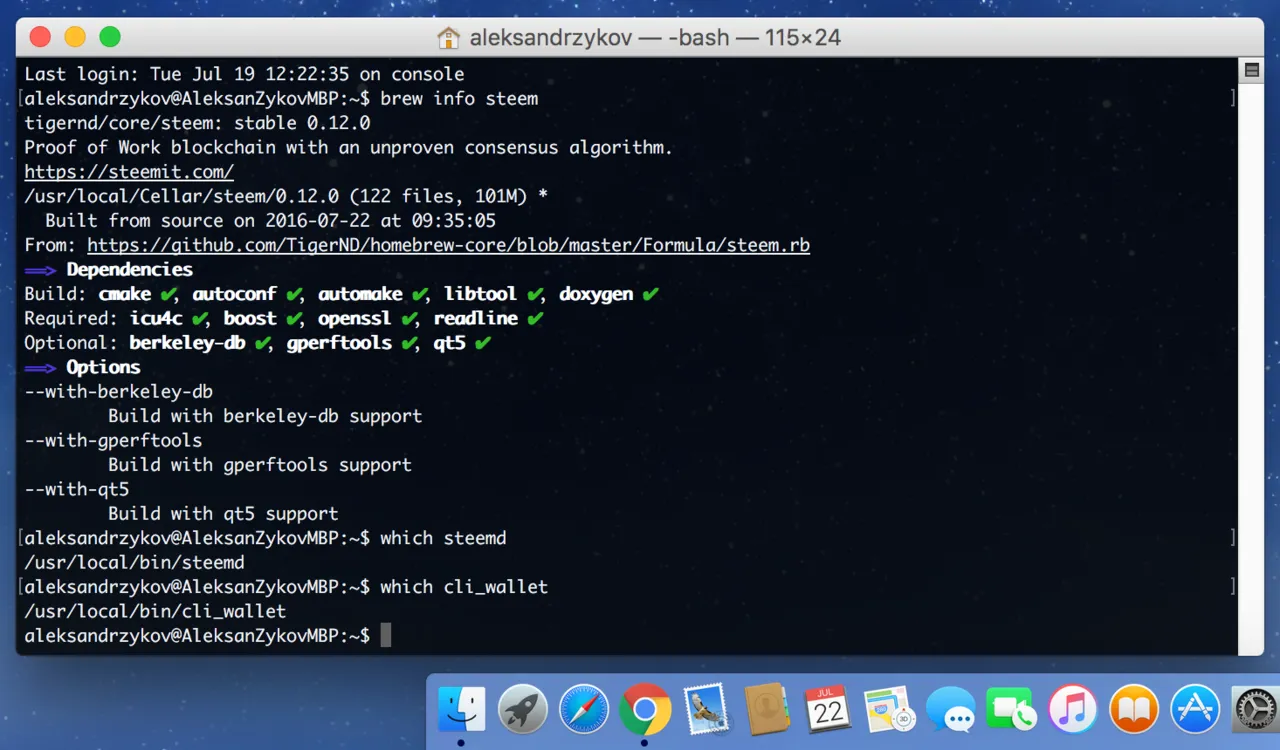Click 'Built from source on 2016-07-22' line

pyautogui.click(x=270, y=221)
